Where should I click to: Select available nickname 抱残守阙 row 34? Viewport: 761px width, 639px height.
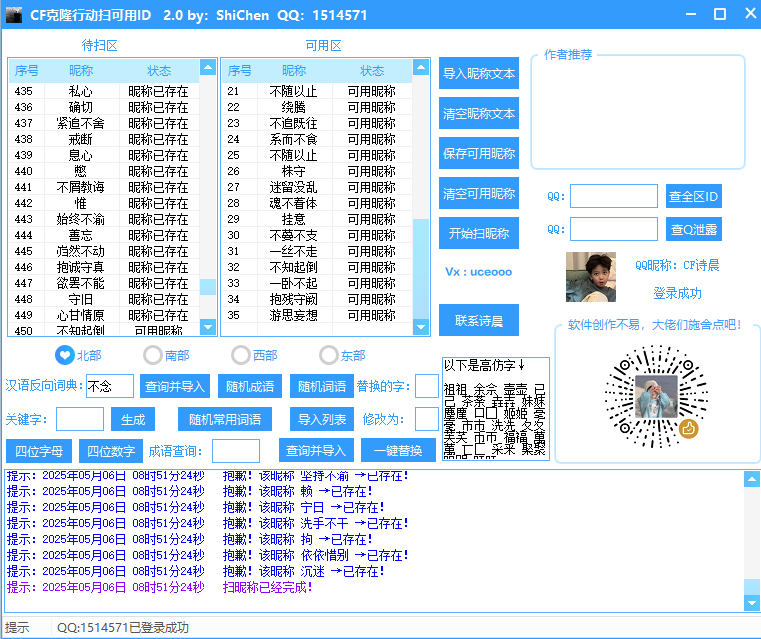317,299
